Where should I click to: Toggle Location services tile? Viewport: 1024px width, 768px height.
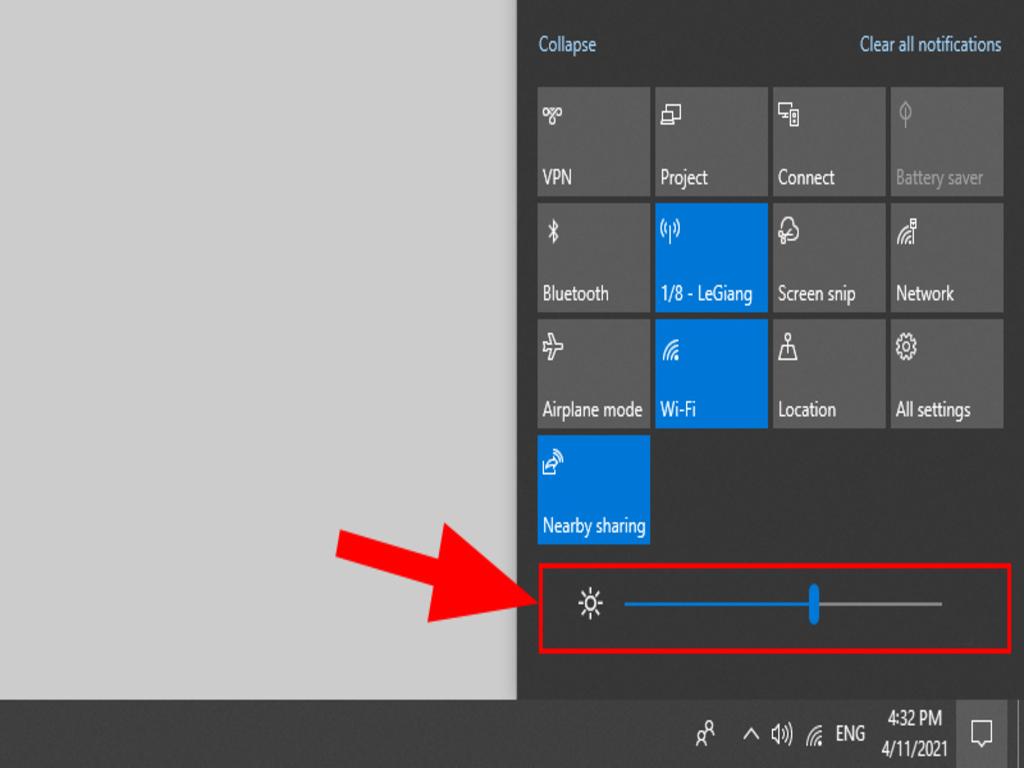tap(829, 374)
